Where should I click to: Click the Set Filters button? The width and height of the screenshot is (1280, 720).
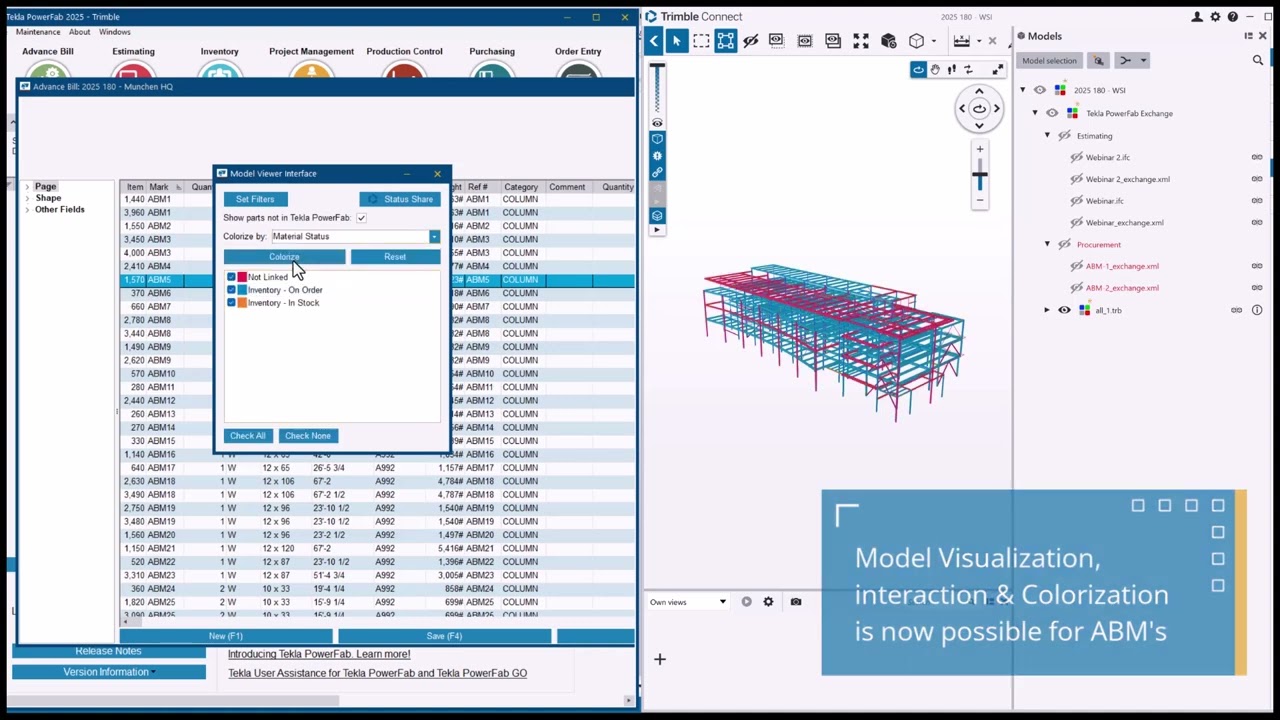pyautogui.click(x=255, y=199)
